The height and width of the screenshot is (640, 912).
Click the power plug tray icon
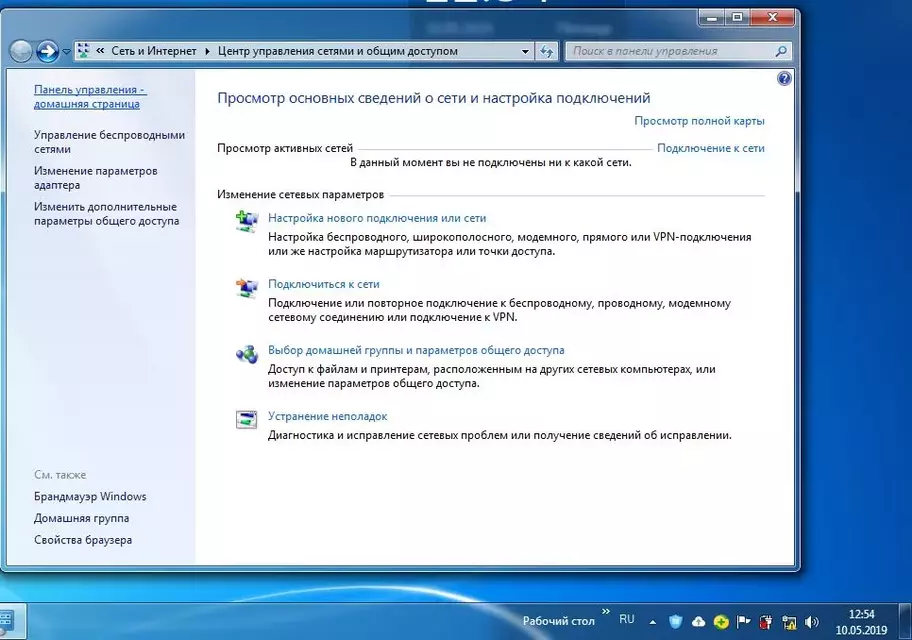click(x=766, y=622)
